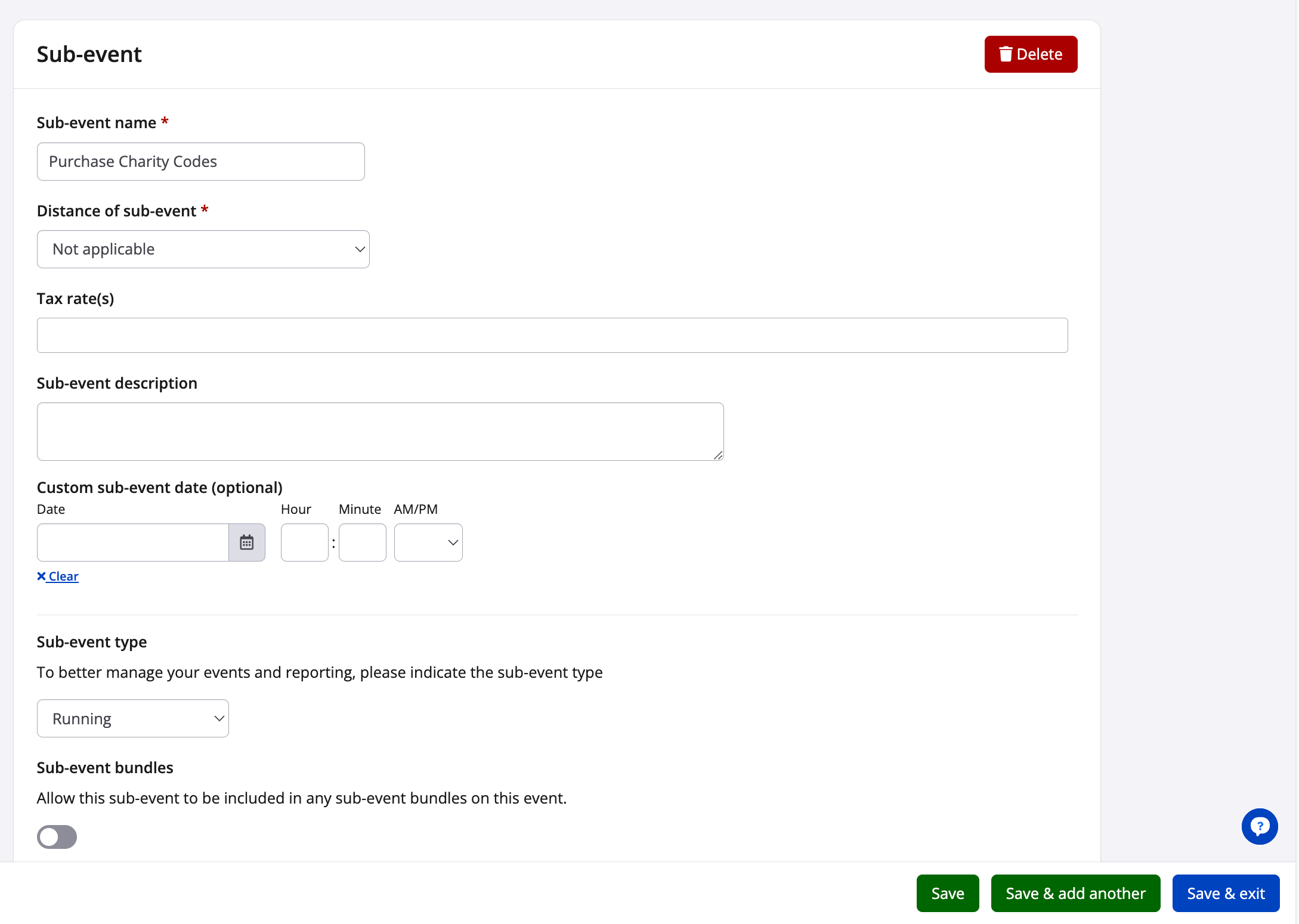Screen dimensions: 1299x924
Task: Click the textarea resize handle
Action: point(717,456)
